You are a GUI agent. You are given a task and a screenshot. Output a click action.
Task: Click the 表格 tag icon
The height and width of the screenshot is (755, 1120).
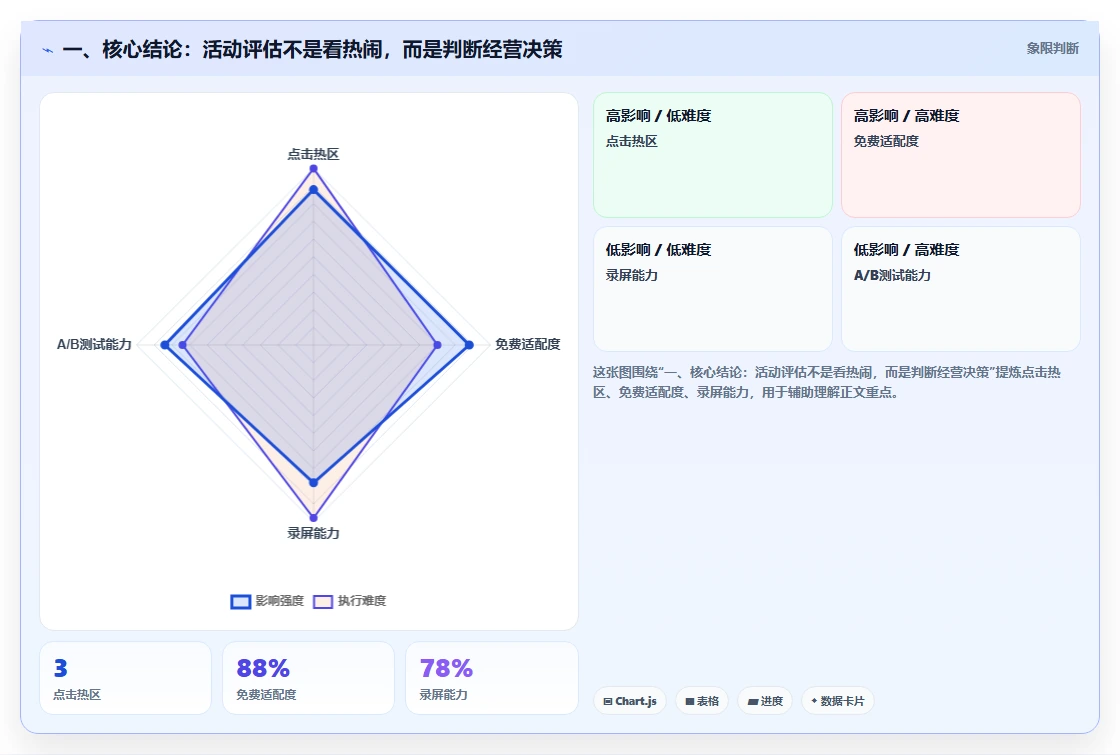point(690,701)
